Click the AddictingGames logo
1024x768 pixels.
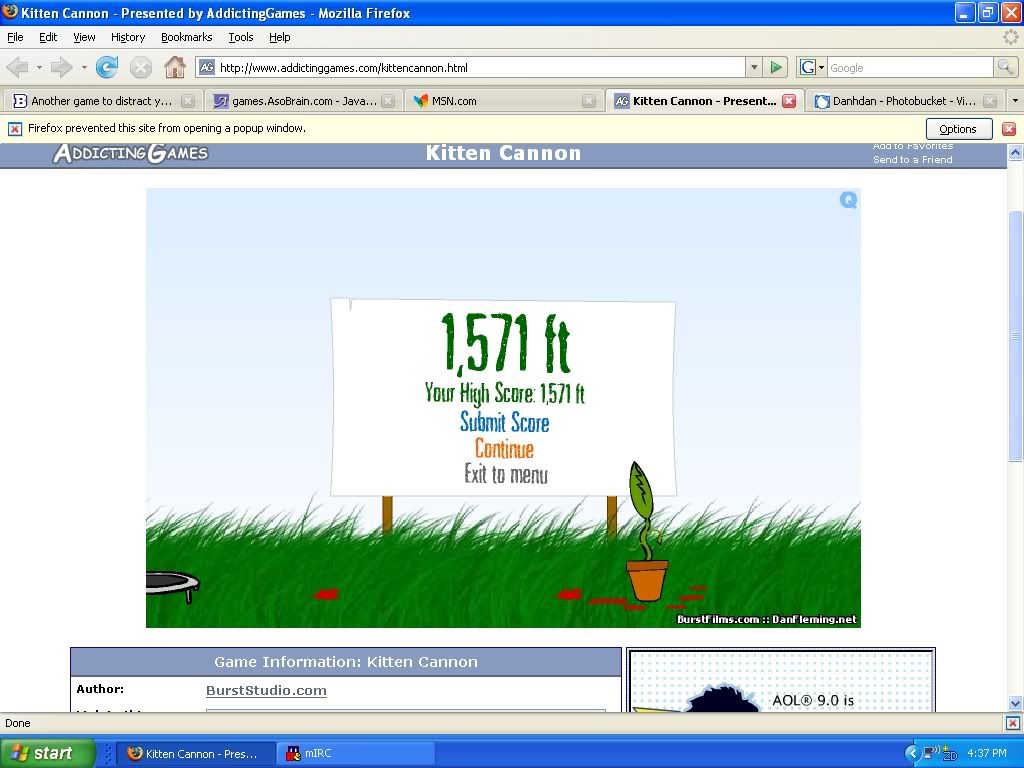pos(131,153)
